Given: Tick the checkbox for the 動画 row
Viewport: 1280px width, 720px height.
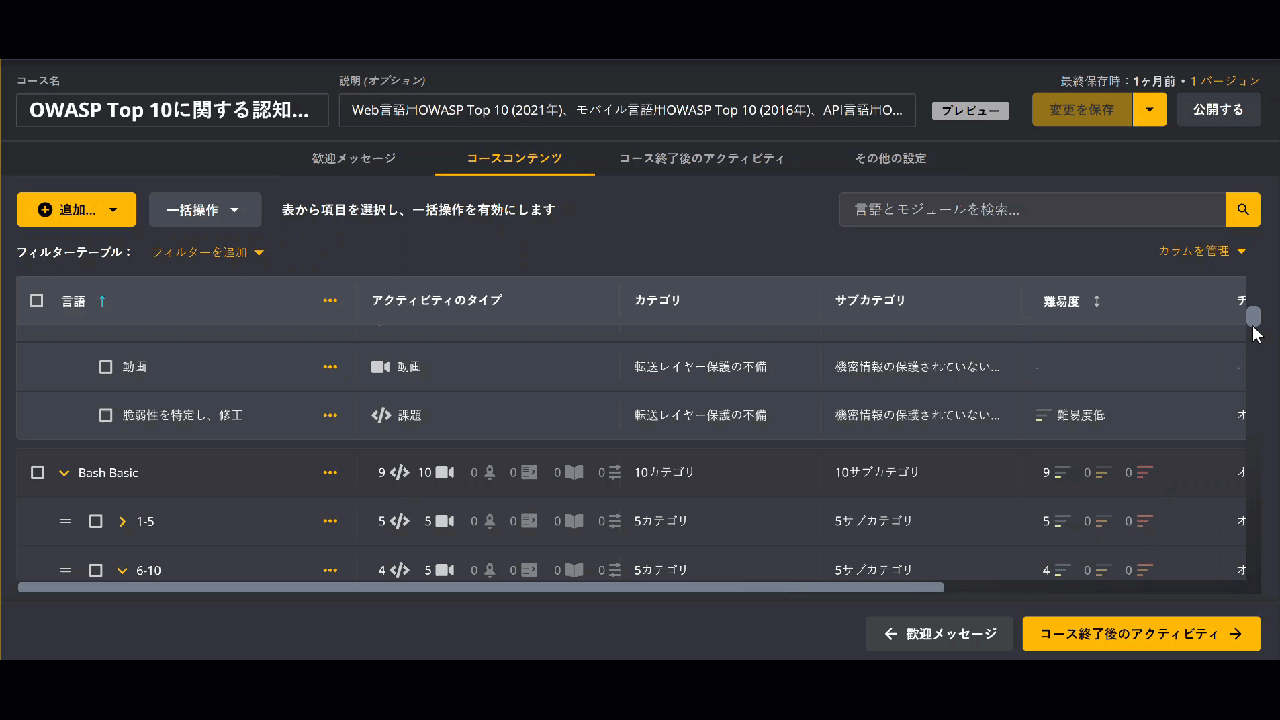Looking at the screenshot, I should pyautogui.click(x=106, y=367).
